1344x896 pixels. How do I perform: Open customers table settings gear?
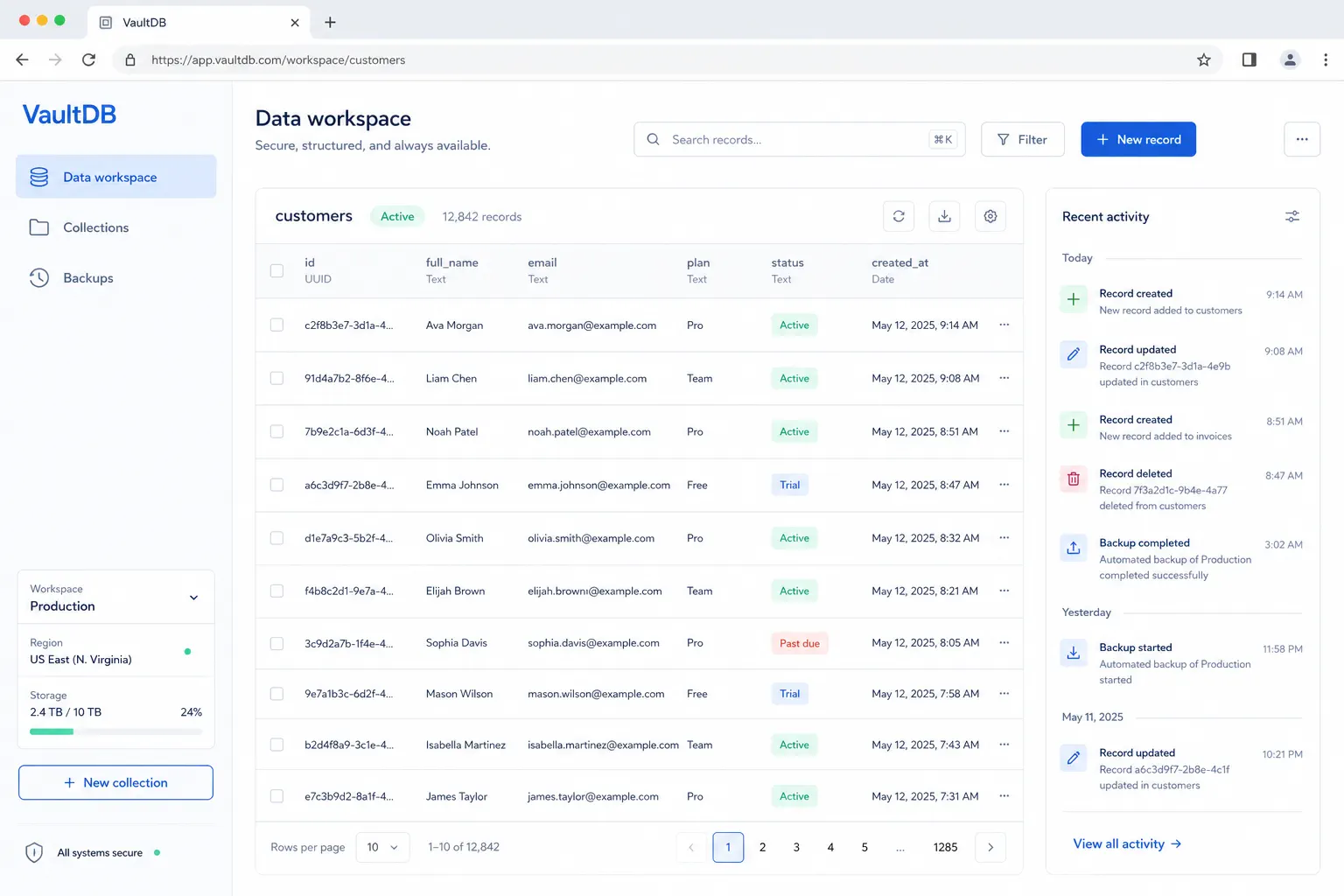pyautogui.click(x=990, y=216)
